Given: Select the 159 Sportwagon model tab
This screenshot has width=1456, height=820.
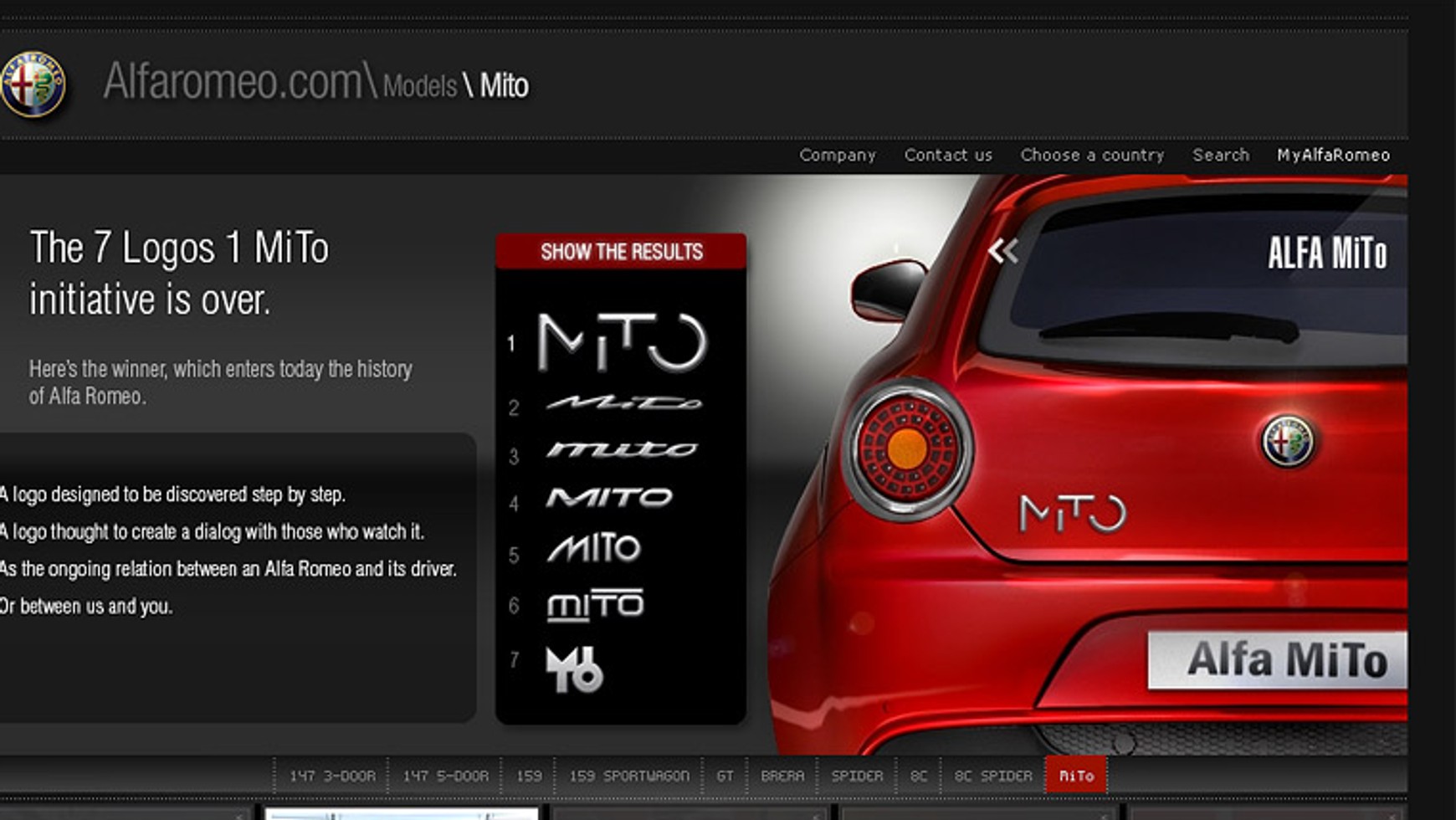Looking at the screenshot, I should (629, 776).
